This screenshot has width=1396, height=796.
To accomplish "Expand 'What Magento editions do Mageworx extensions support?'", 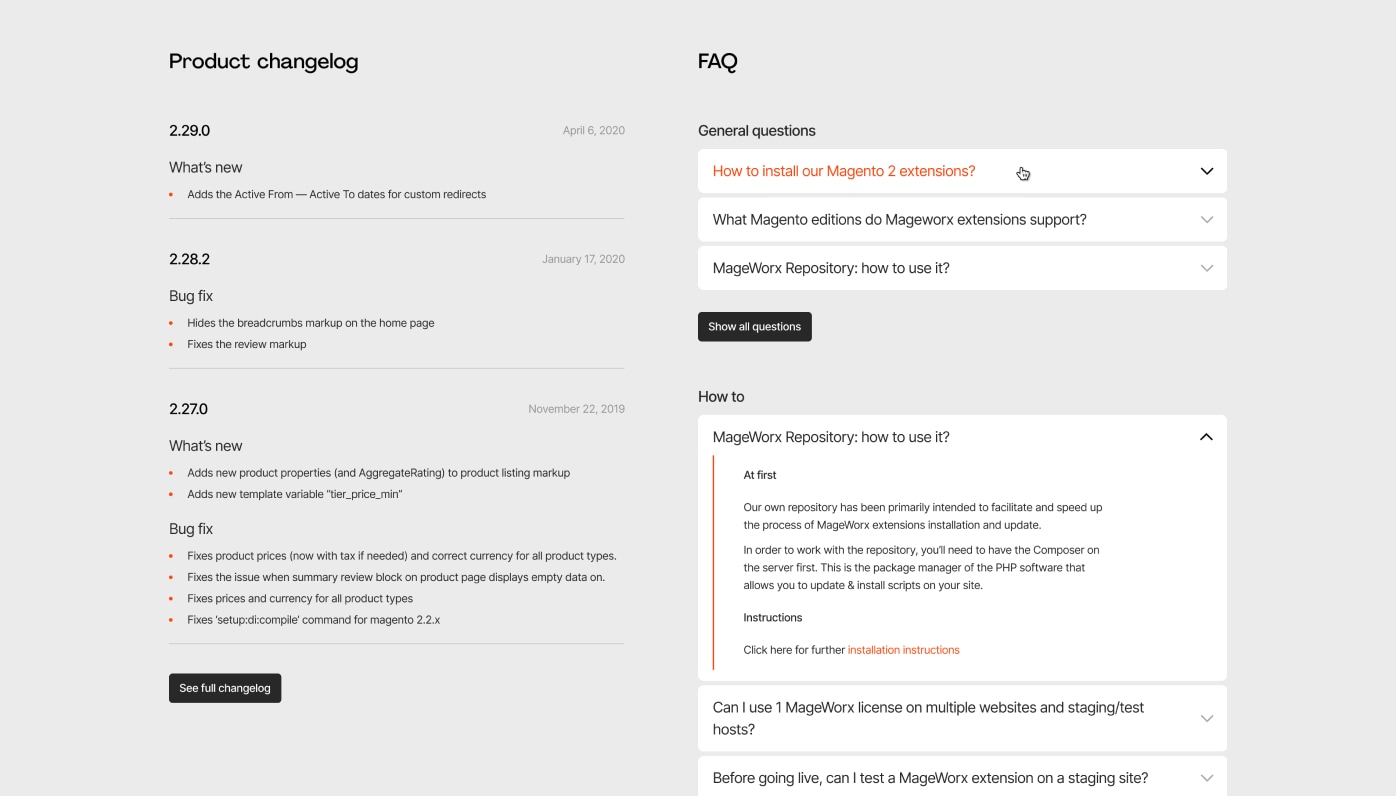I will [x=899, y=219].
